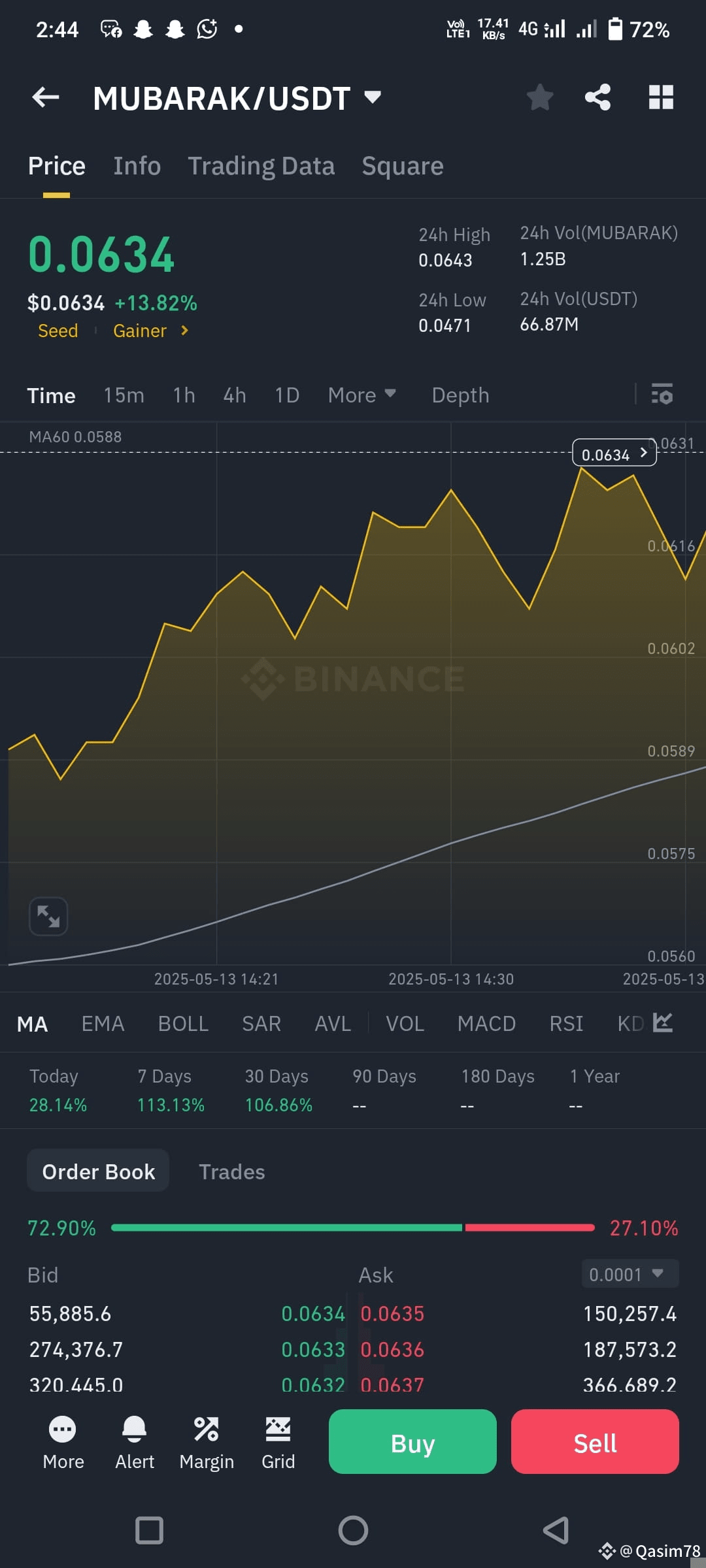Toggle the KD indicator
The height and width of the screenshot is (1568, 706).
coord(630,1024)
